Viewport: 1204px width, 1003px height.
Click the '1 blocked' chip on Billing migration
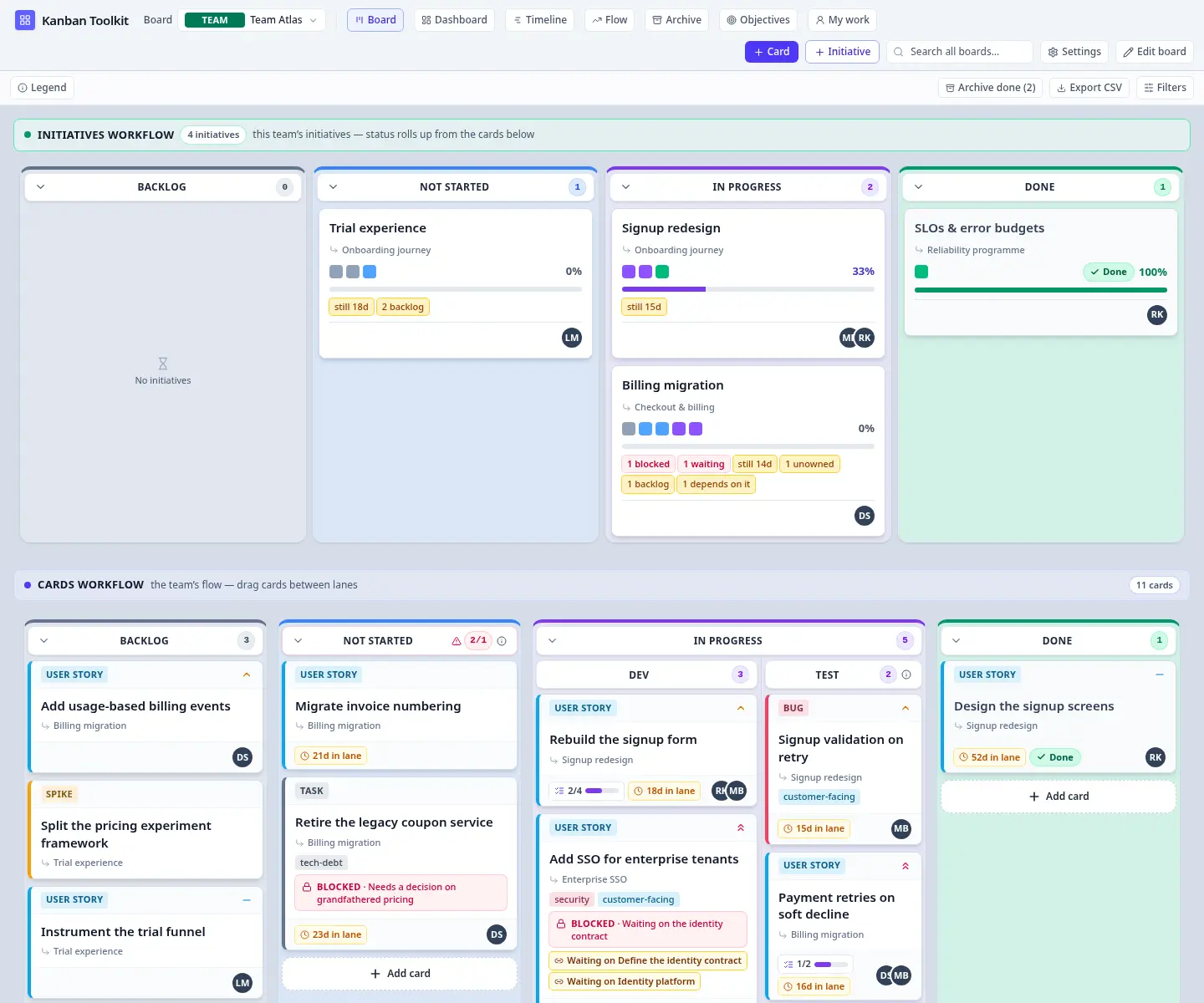point(649,464)
